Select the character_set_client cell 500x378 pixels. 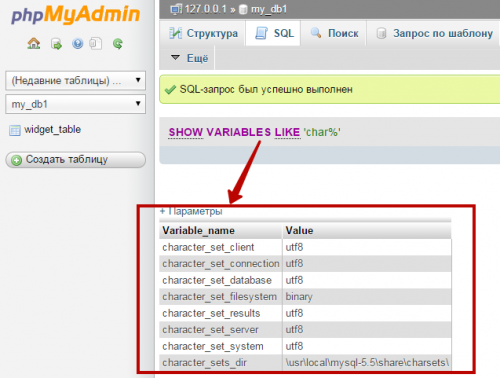221,247
